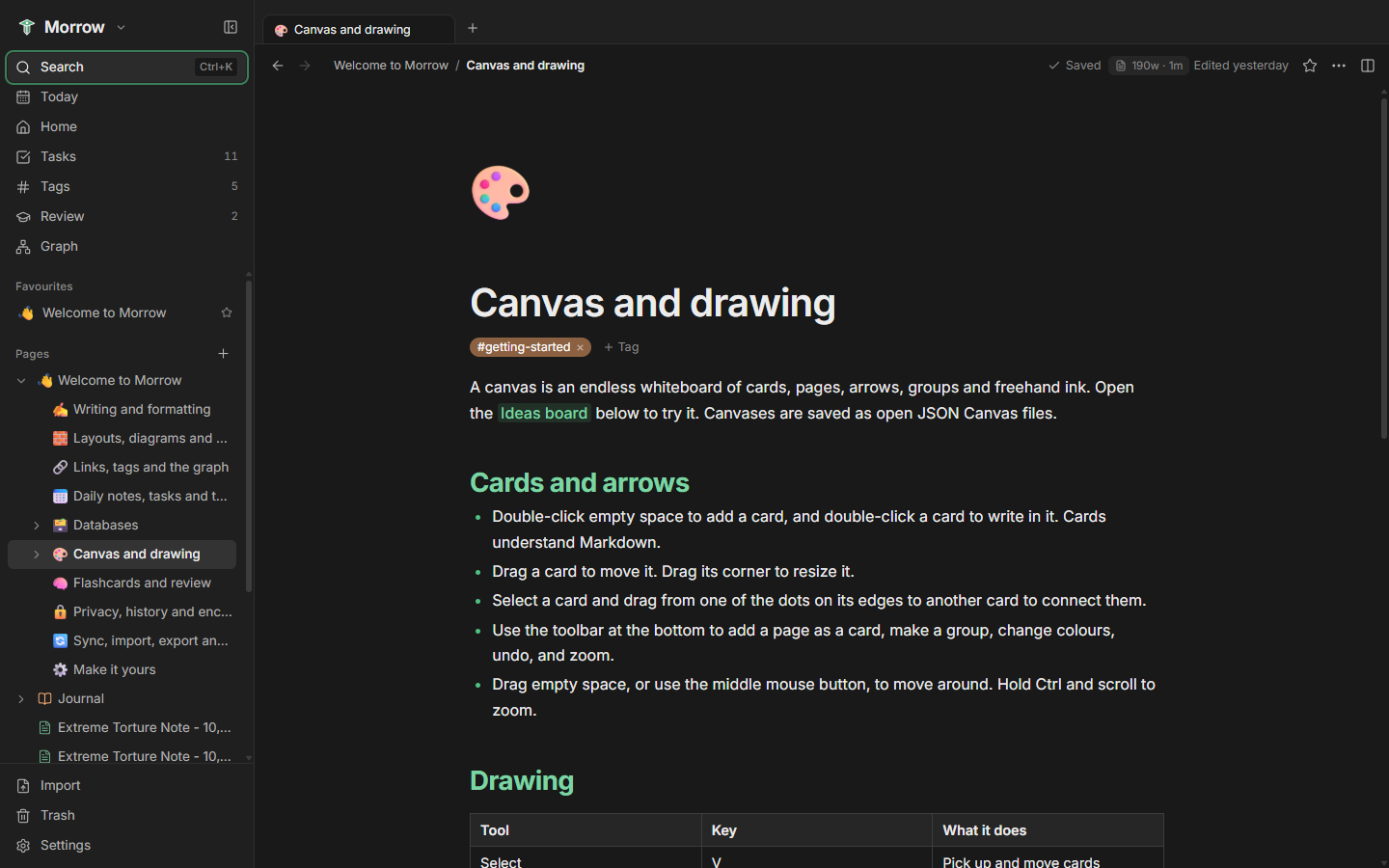Click the main page vertical scrollbar

click(x=1383, y=268)
